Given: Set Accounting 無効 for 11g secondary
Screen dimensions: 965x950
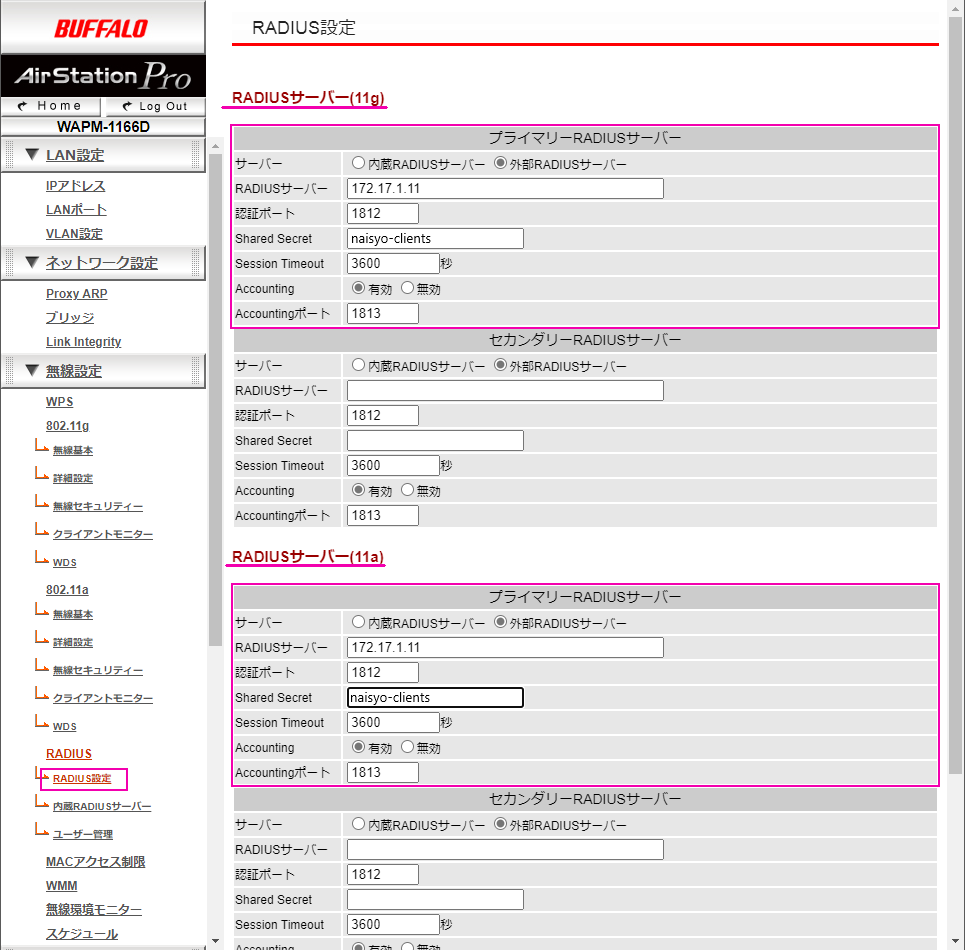Looking at the screenshot, I should 407,490.
